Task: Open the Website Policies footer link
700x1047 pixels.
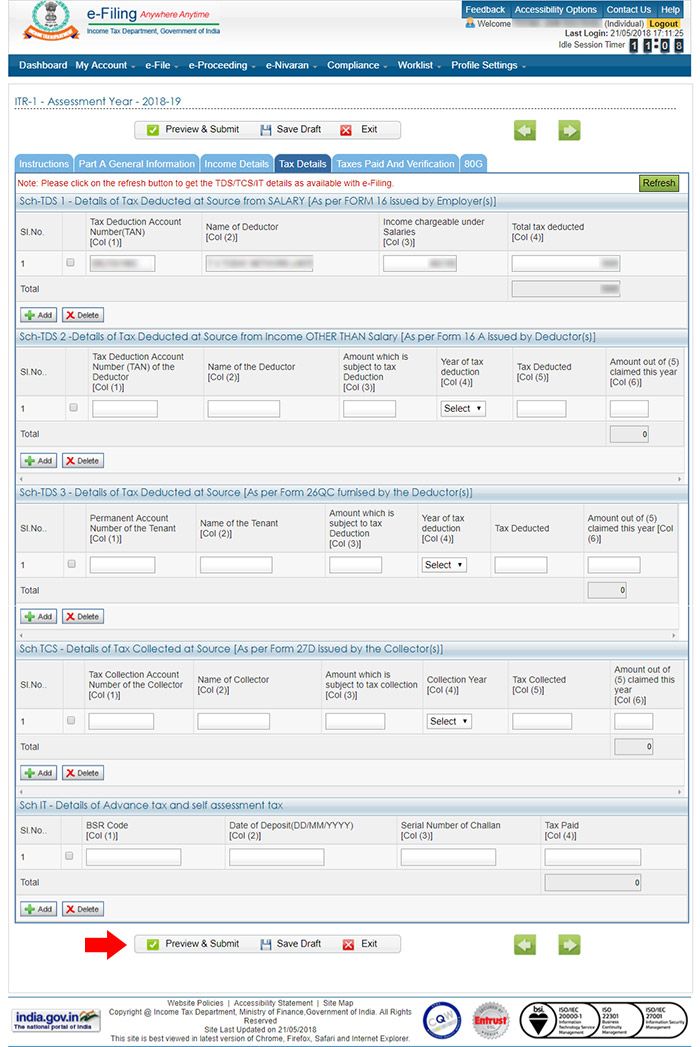Action: click(x=195, y=1003)
